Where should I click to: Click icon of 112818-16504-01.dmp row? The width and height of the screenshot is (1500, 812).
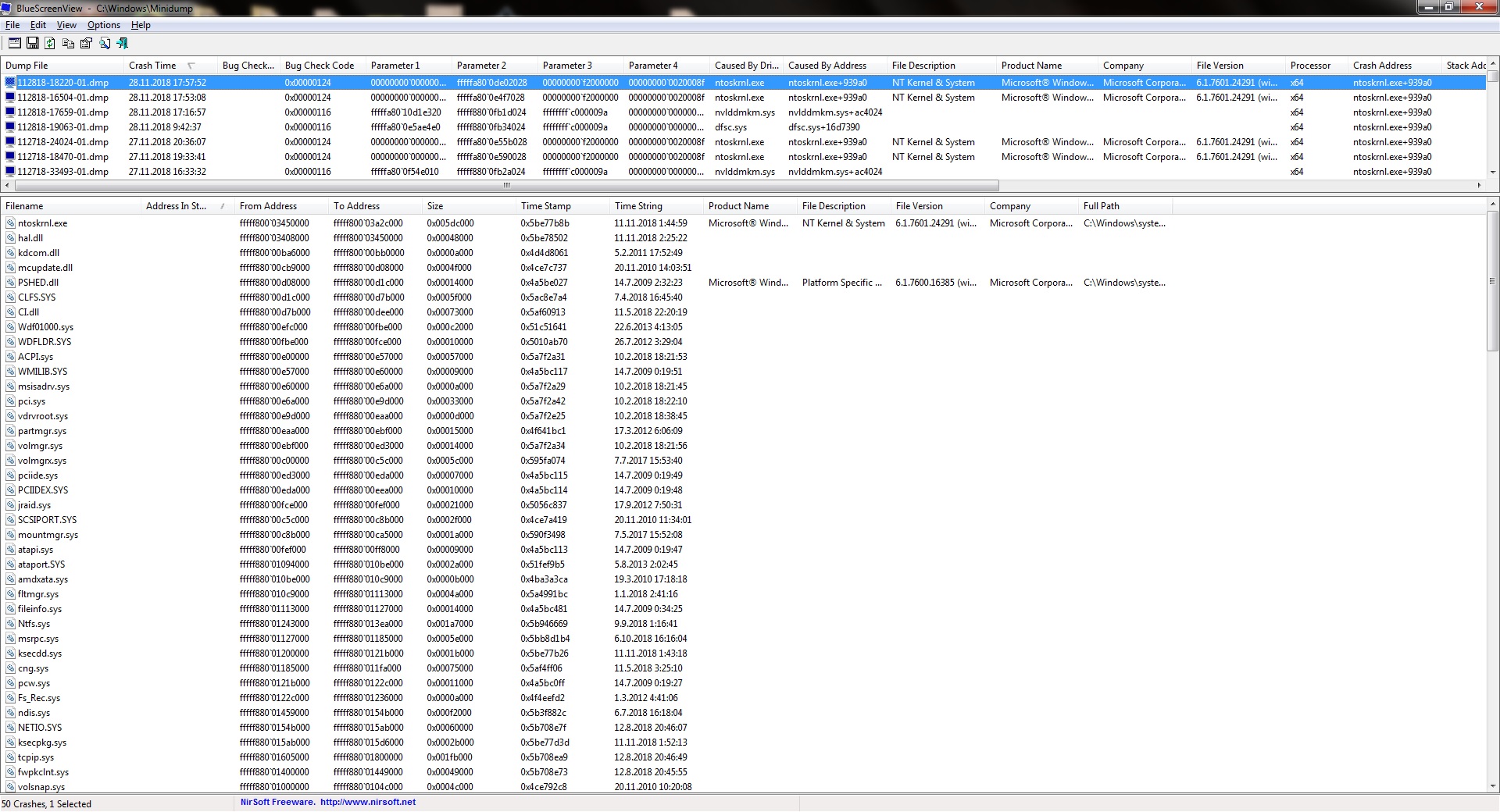[10, 98]
